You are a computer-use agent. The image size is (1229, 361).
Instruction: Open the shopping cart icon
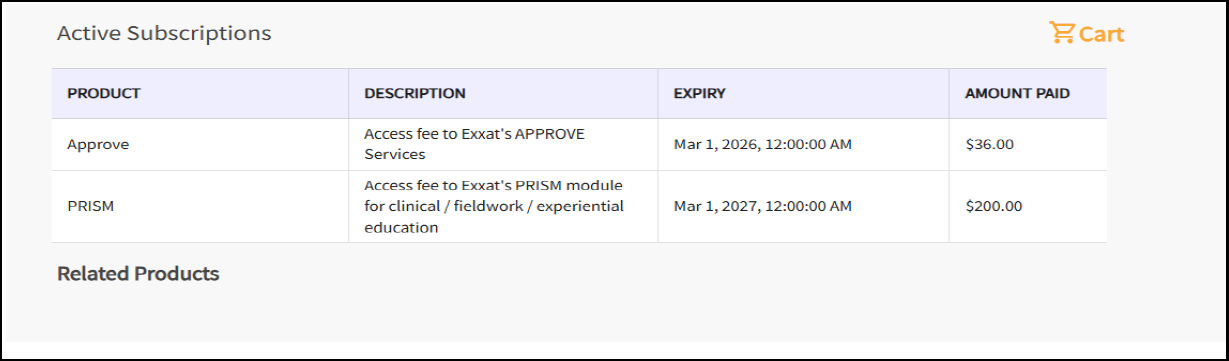[1061, 32]
